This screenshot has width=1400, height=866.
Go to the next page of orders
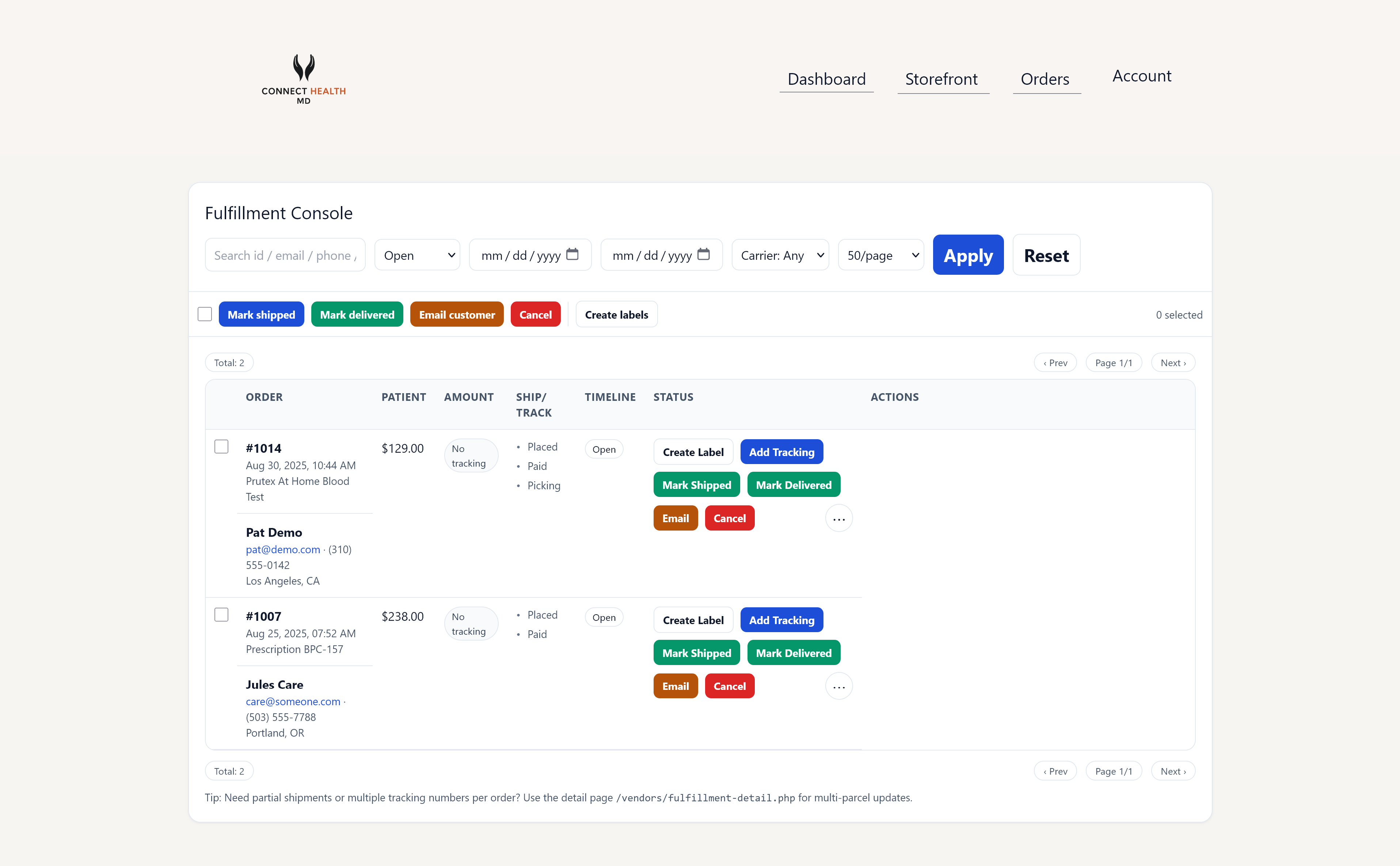pos(1173,362)
